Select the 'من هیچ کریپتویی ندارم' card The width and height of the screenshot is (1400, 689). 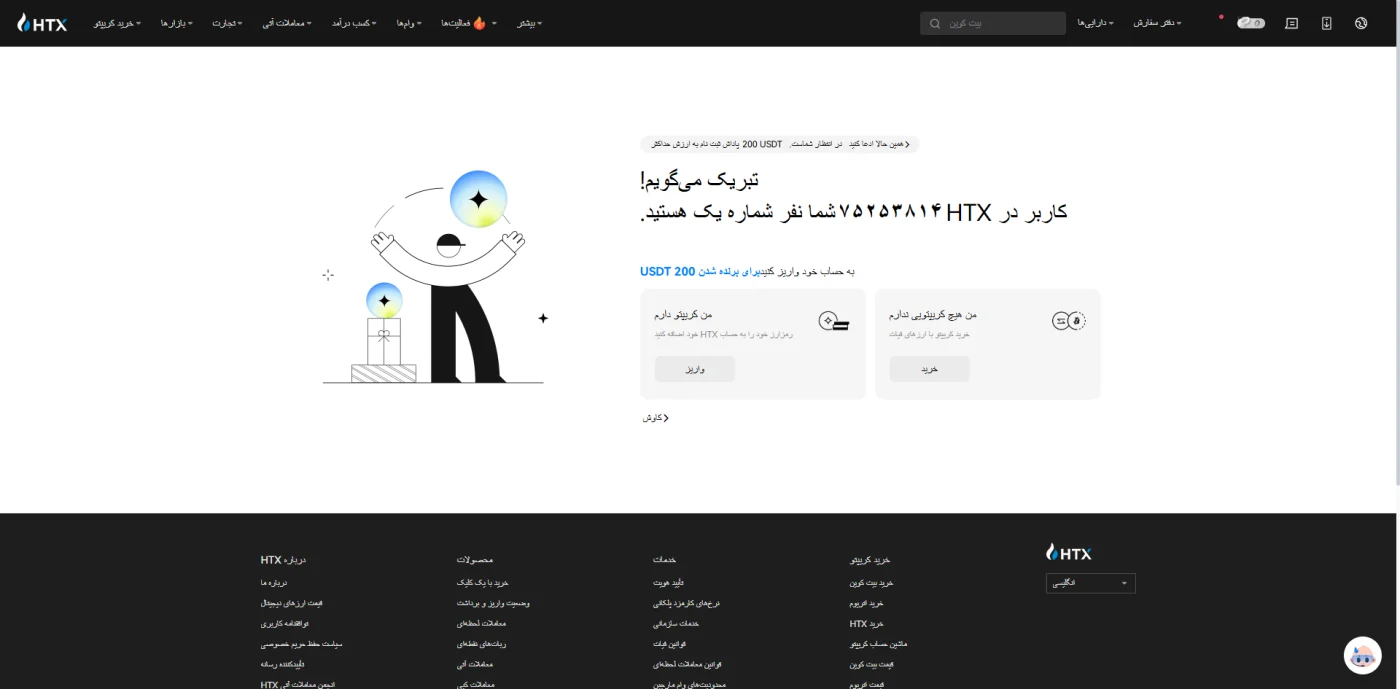click(x=988, y=344)
